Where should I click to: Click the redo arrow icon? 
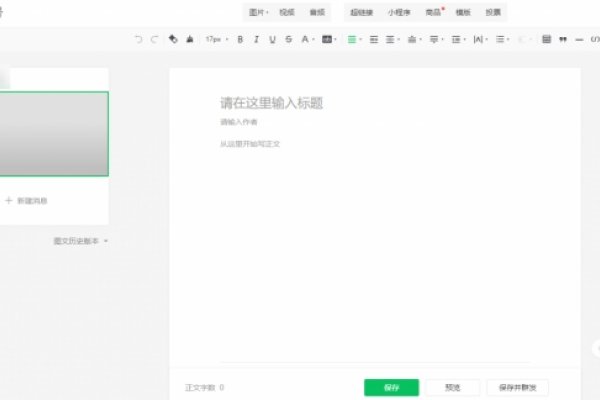155,39
